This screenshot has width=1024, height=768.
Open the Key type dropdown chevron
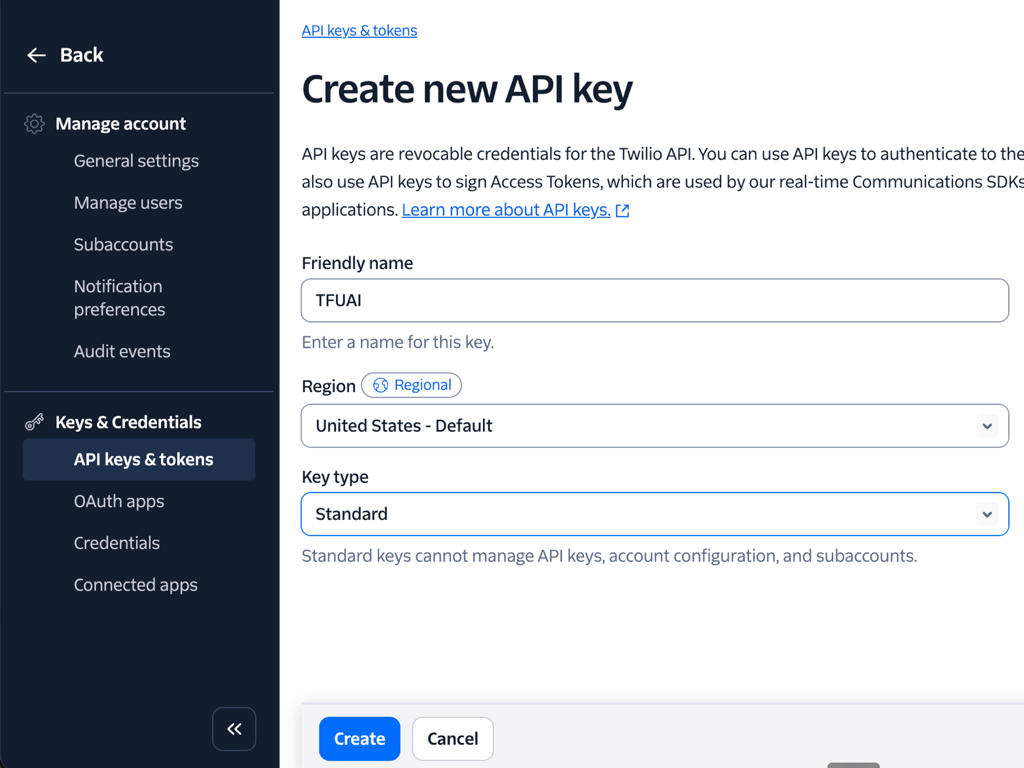pos(987,514)
